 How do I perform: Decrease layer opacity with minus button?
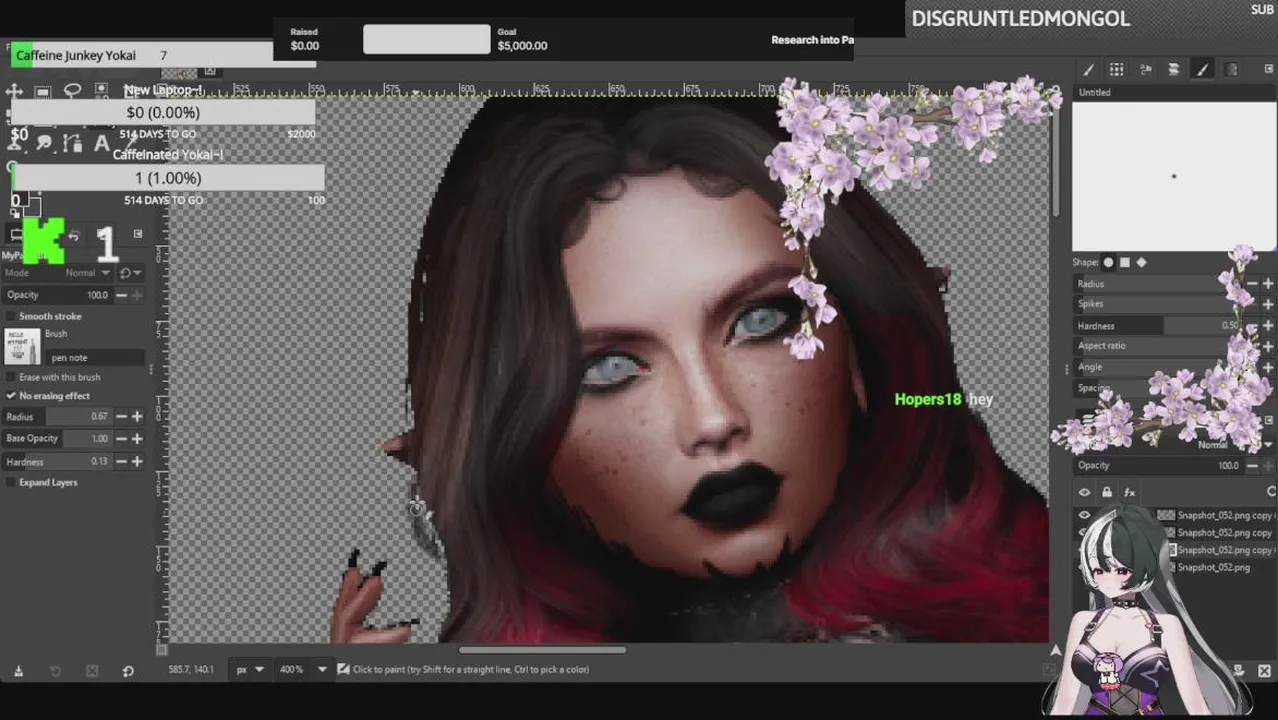click(1253, 466)
